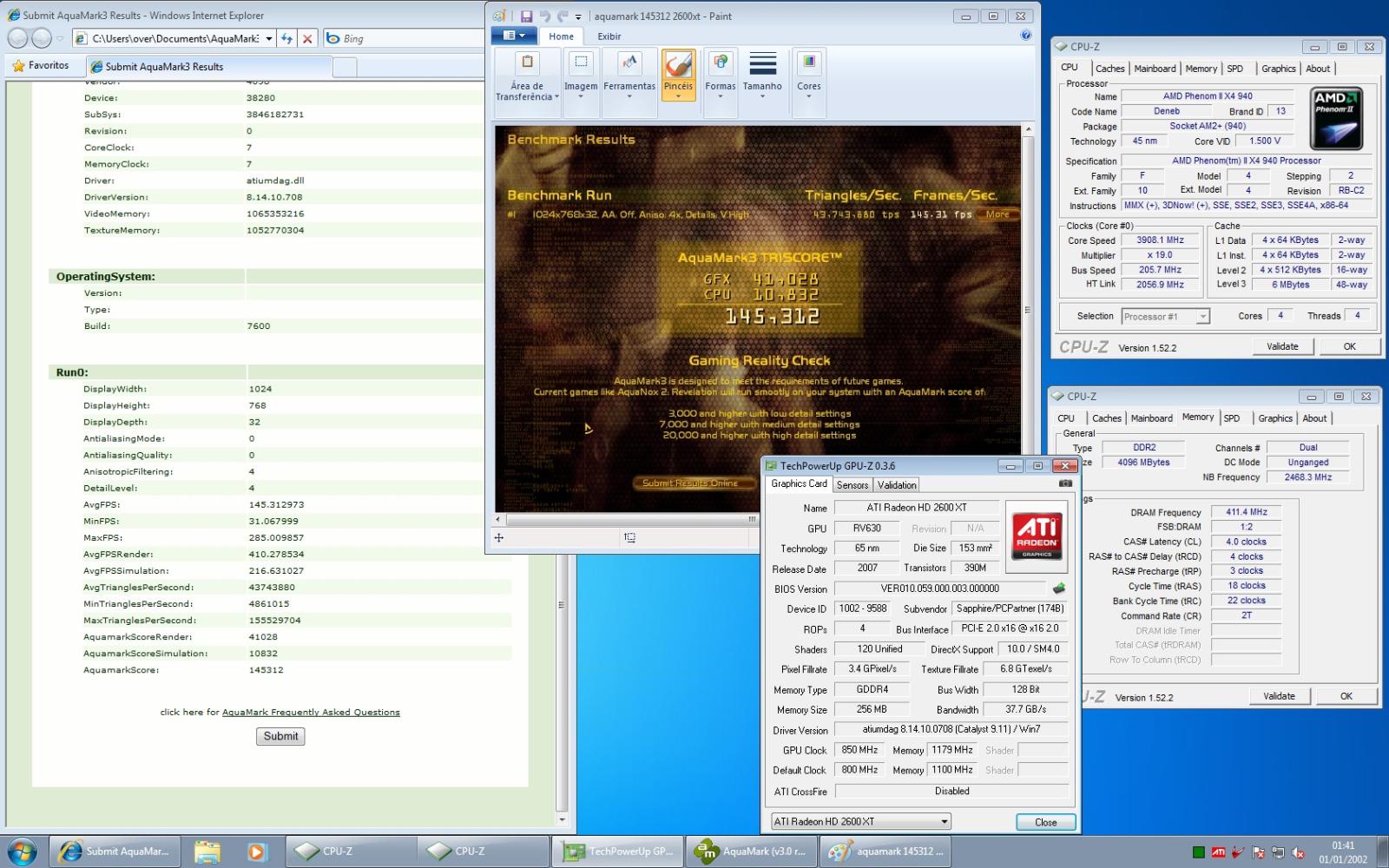Switch to AquaMark (v3.0) in the taskbar
This screenshot has height=868, width=1389.
click(751, 852)
